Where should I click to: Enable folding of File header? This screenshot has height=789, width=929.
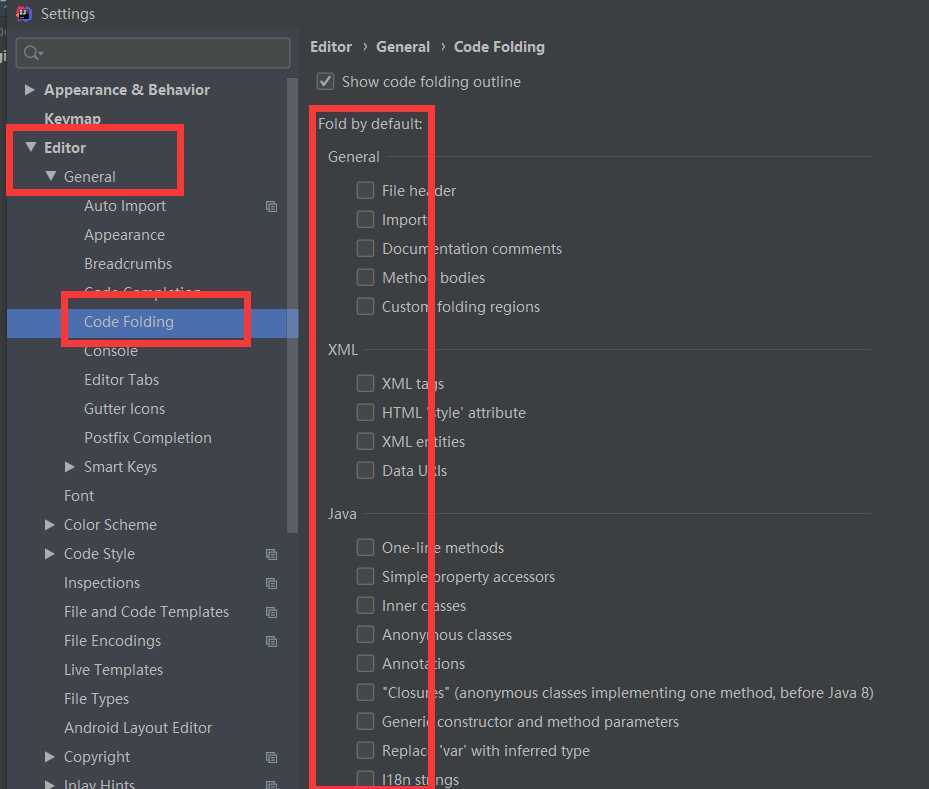pos(365,190)
